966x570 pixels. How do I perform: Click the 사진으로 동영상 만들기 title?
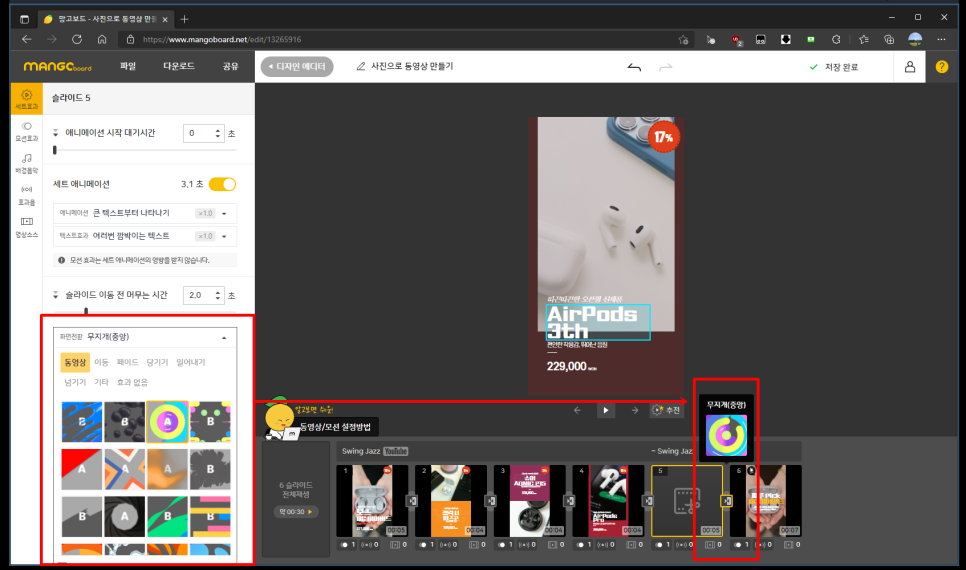tap(412, 66)
